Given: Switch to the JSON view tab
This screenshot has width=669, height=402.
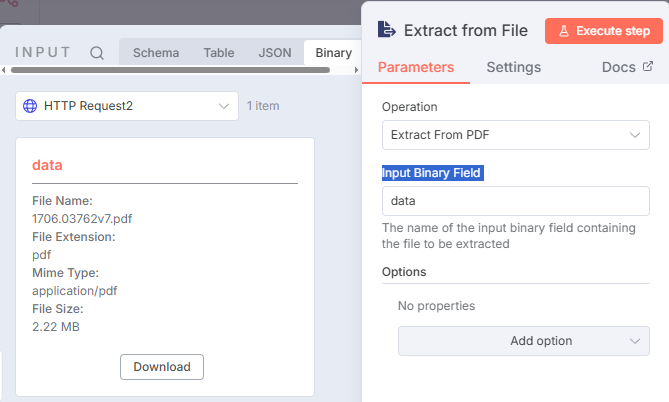Looking at the screenshot, I should 275,53.
